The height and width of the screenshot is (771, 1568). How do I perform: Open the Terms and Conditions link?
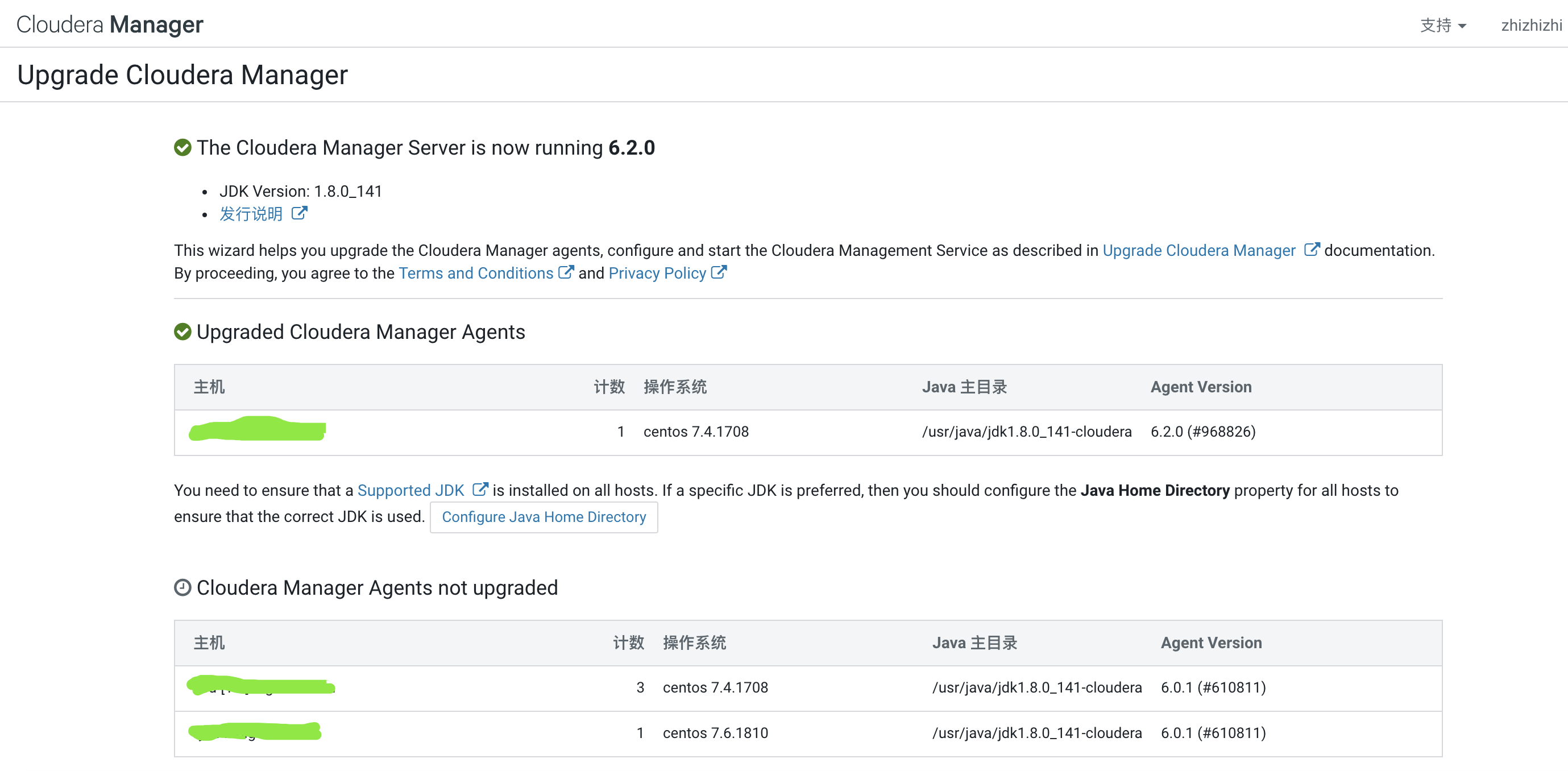[475, 273]
